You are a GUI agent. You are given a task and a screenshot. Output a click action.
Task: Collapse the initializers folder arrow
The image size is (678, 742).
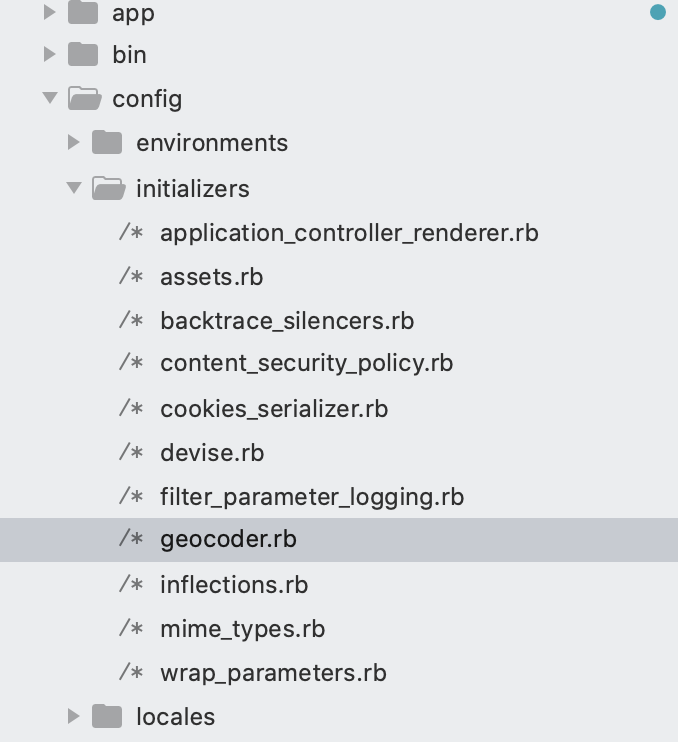[x=73, y=188]
